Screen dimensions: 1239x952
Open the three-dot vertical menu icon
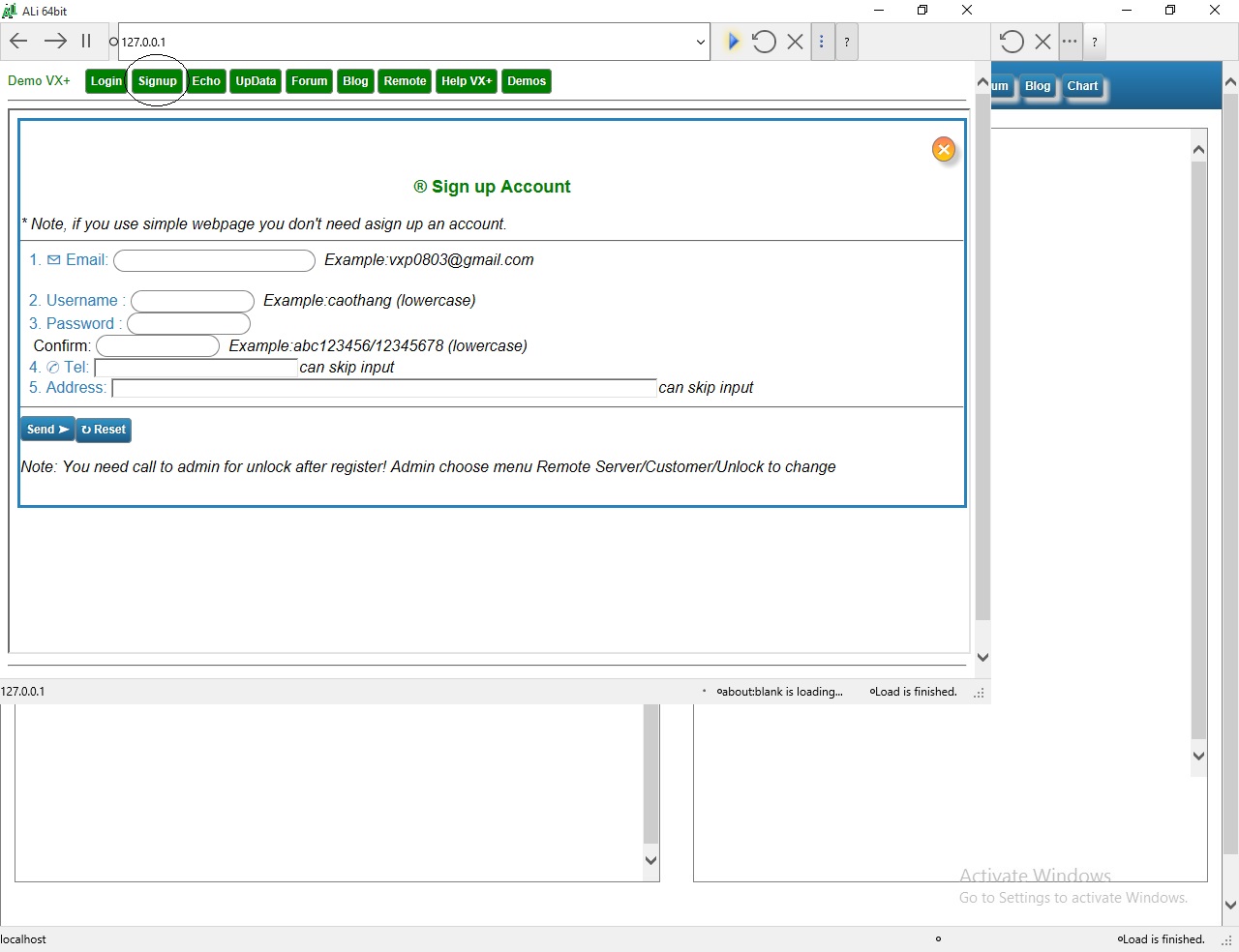click(x=822, y=42)
